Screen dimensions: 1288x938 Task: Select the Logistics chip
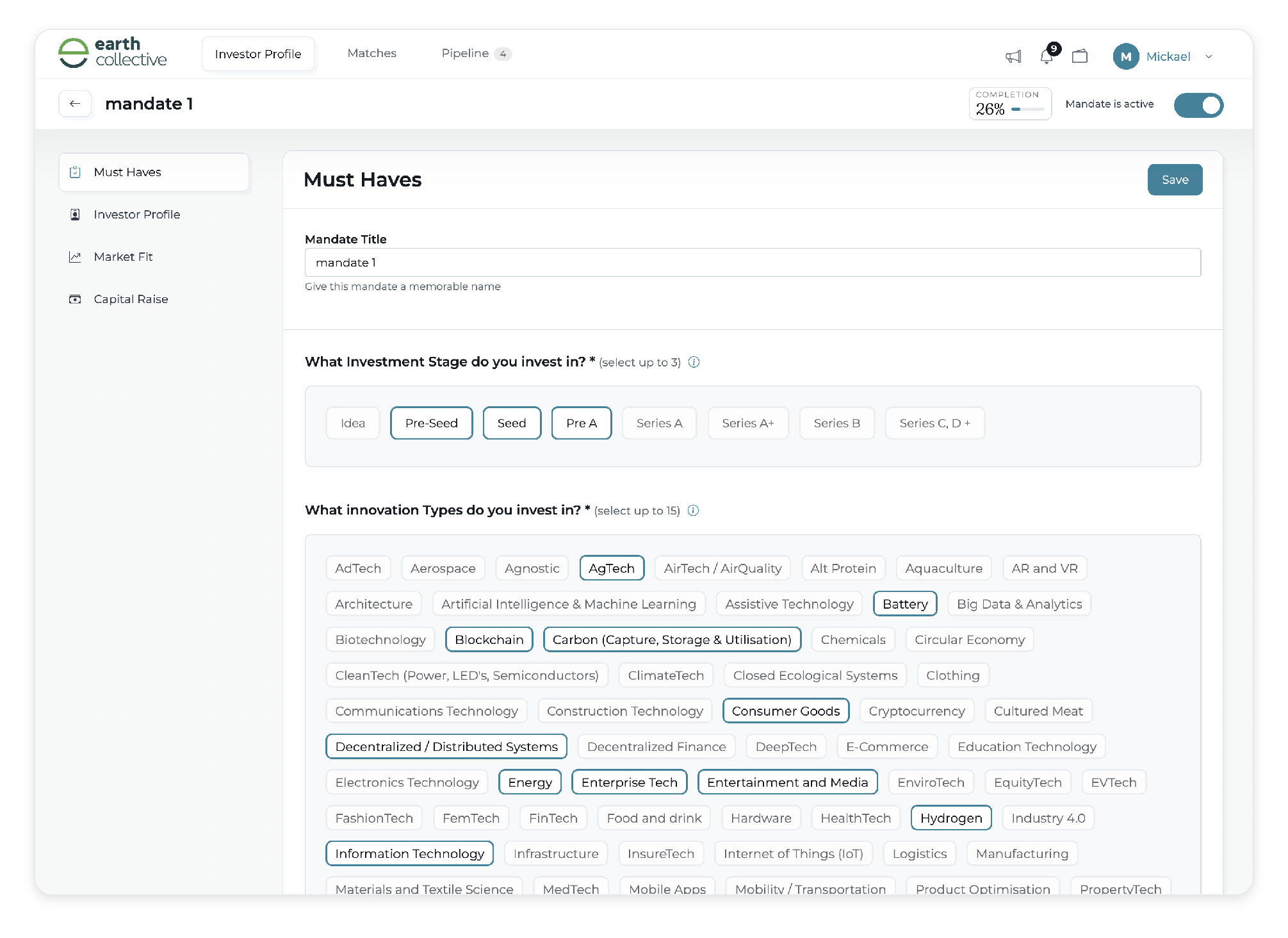(919, 853)
